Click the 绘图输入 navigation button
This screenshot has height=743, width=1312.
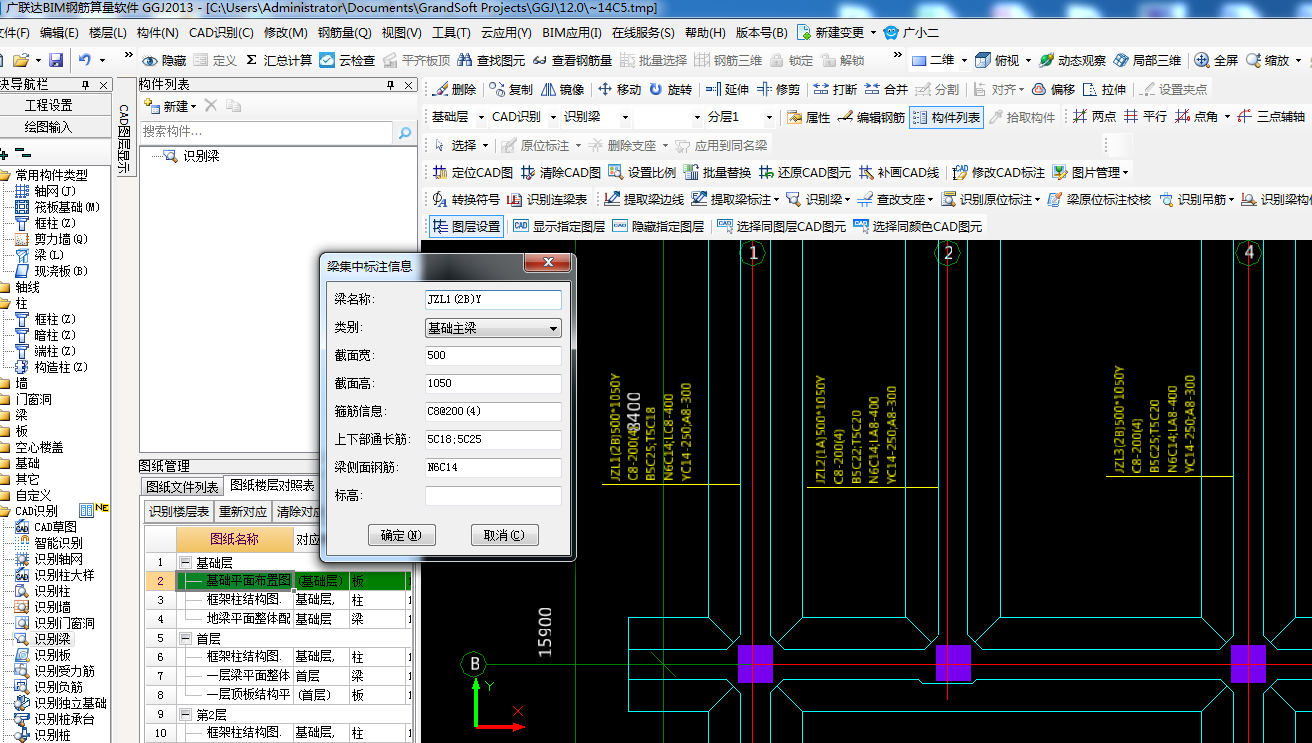click(x=49, y=127)
